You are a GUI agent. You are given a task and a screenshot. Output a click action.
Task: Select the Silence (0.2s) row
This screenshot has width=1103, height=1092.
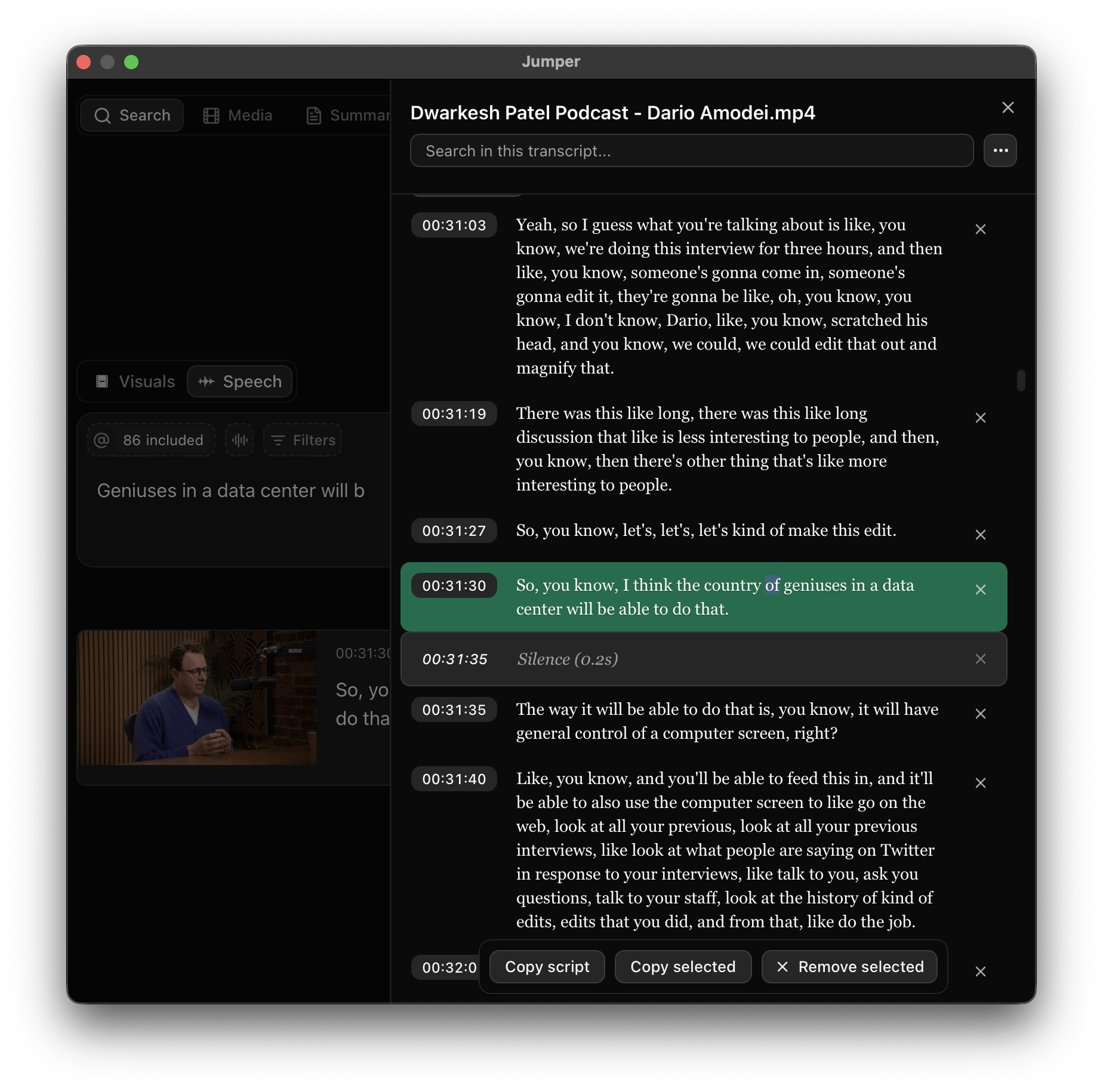click(x=704, y=659)
